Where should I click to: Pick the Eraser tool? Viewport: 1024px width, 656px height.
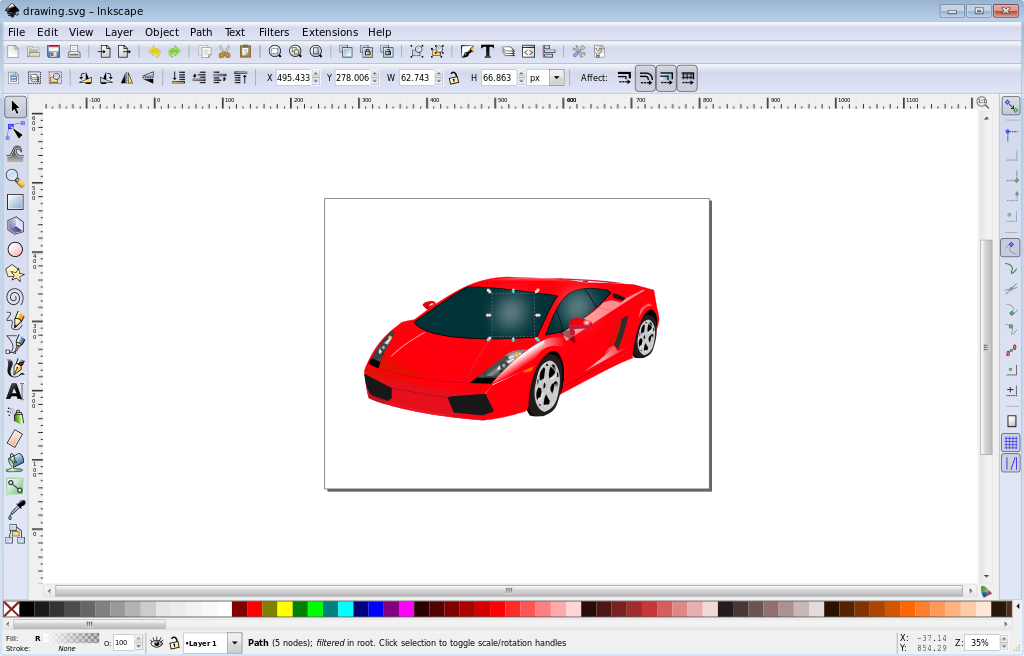[x=15, y=439]
